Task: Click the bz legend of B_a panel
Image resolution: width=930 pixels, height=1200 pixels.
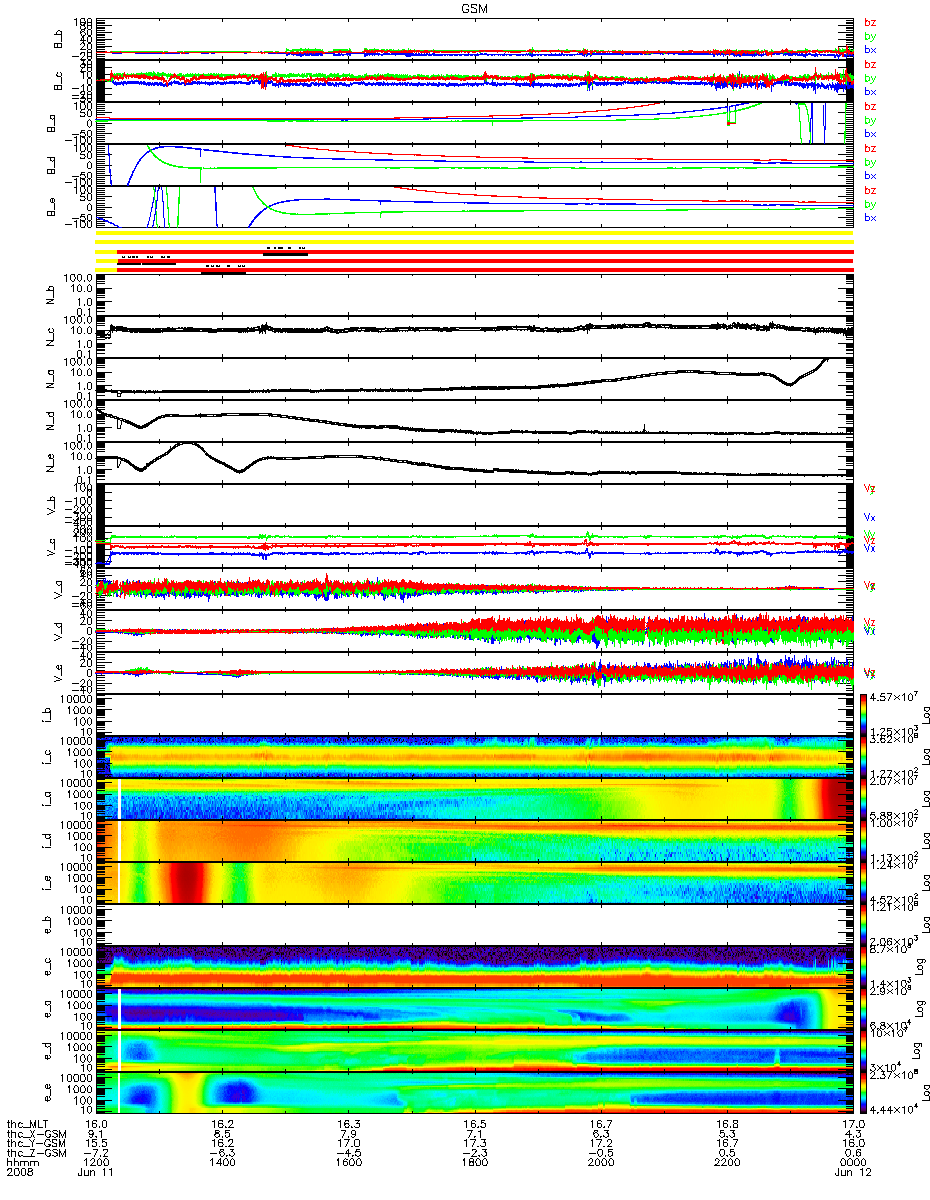Action: pyautogui.click(x=870, y=106)
